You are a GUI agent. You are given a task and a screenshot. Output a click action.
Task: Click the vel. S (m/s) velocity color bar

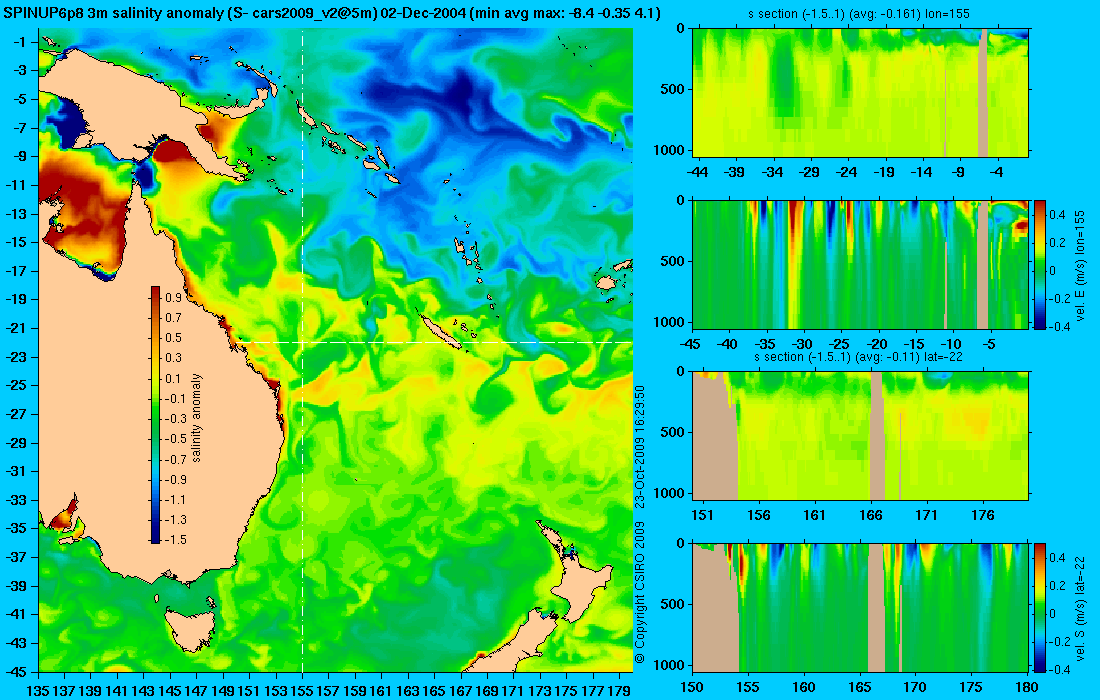pyautogui.click(x=1039, y=607)
